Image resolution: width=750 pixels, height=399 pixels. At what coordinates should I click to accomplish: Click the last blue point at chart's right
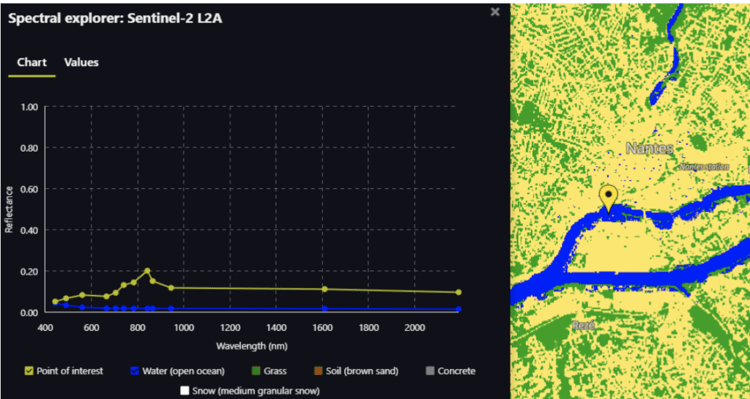click(x=459, y=309)
